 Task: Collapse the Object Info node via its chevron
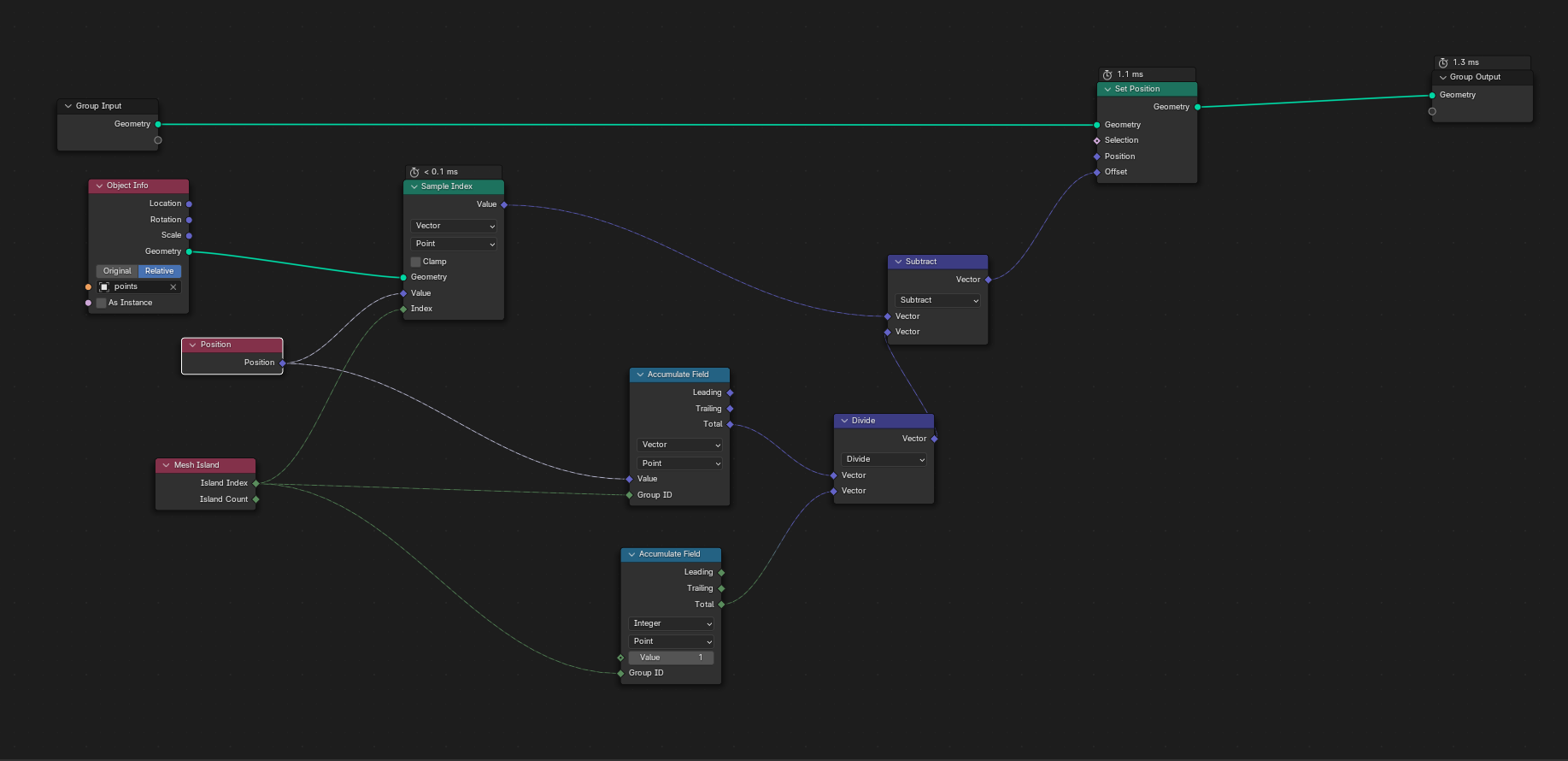[x=99, y=186]
